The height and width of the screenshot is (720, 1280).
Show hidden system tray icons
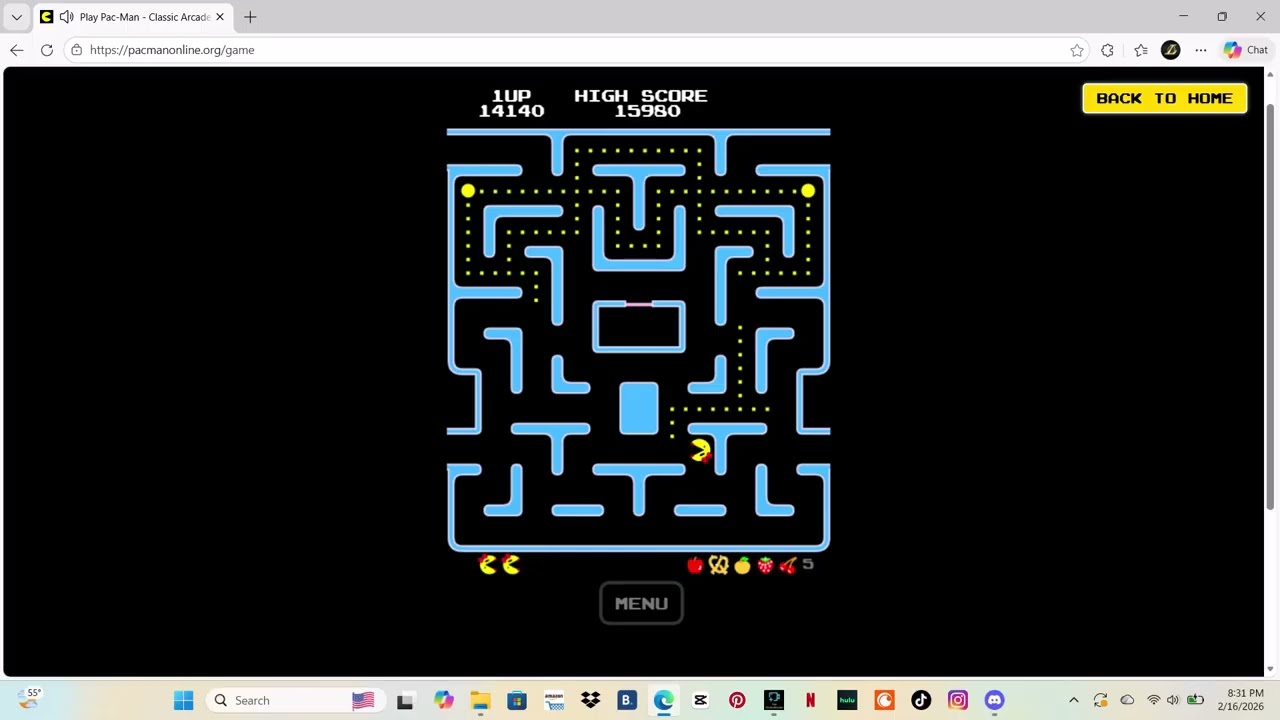click(x=1074, y=700)
